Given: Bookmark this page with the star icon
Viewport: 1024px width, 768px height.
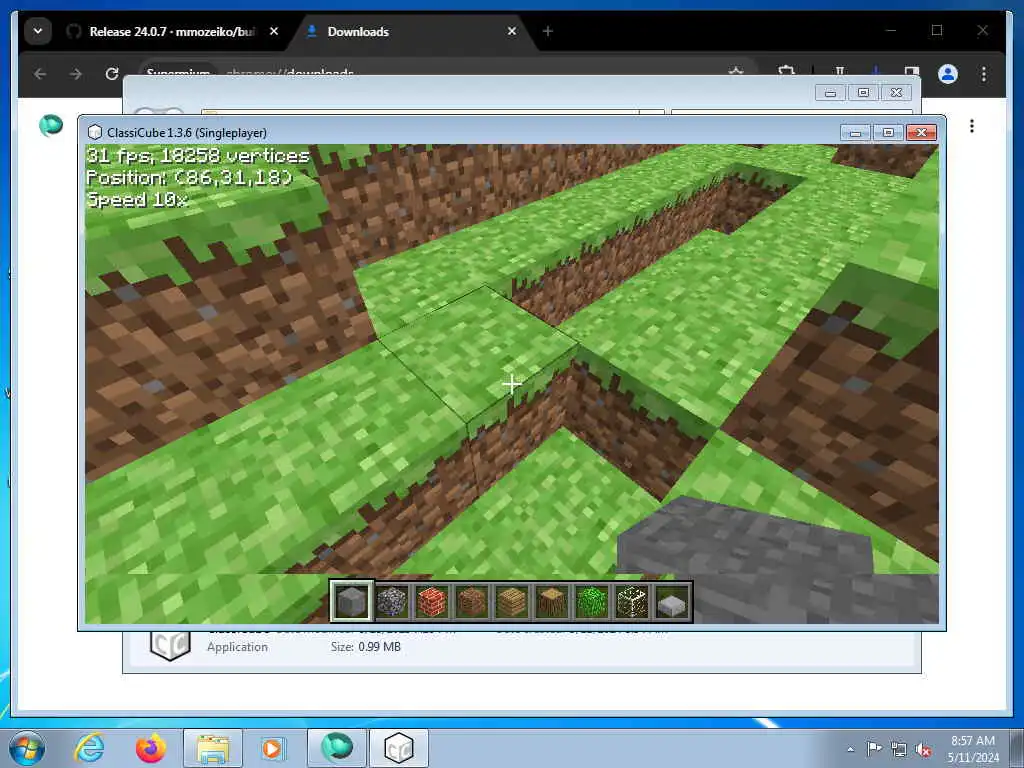Looking at the screenshot, I should [736, 71].
